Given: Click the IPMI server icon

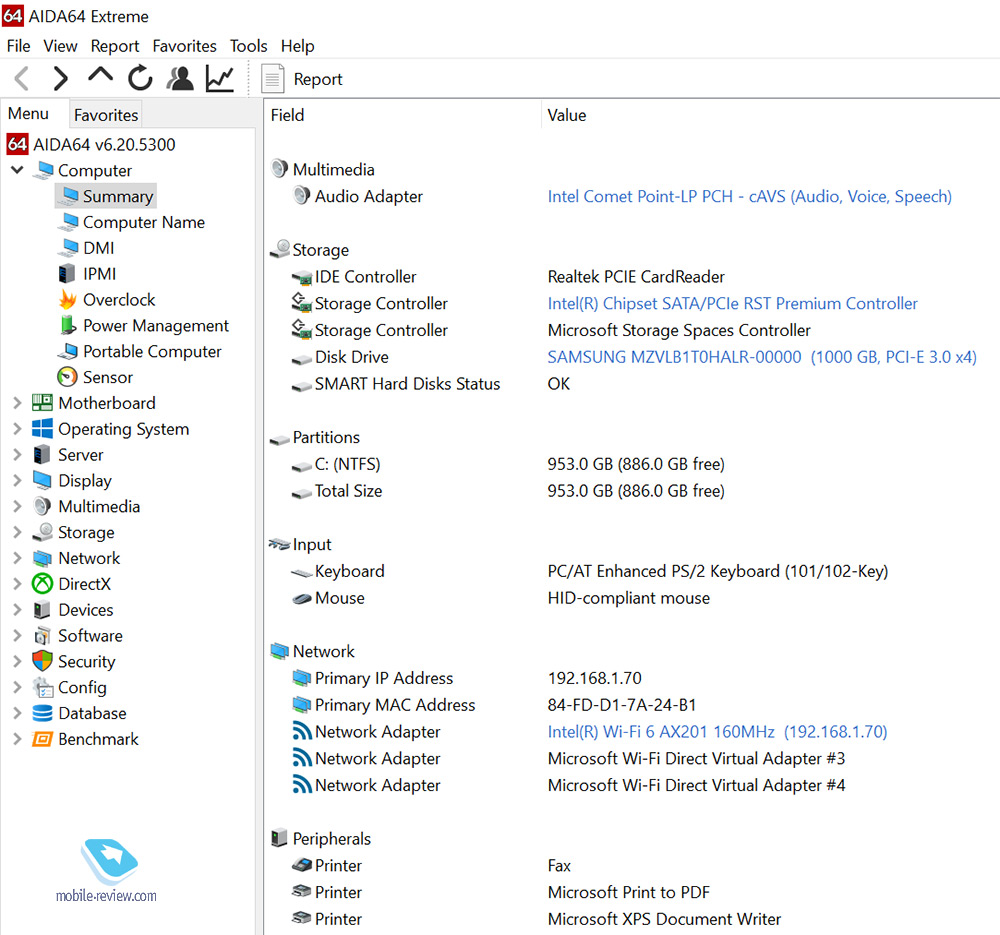Looking at the screenshot, I should click(x=67, y=274).
